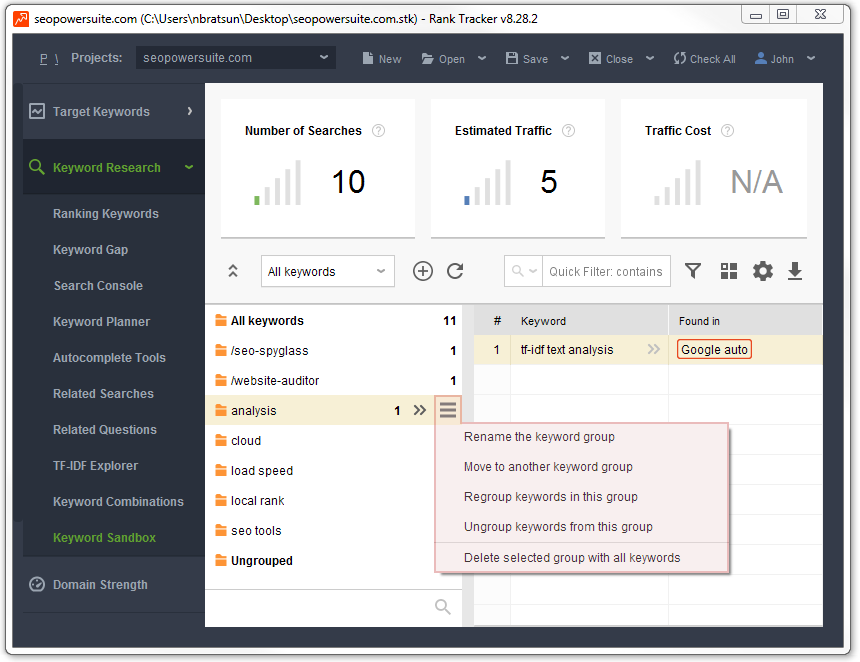
Task: Select the local rank keyword group
Action: [320, 501]
